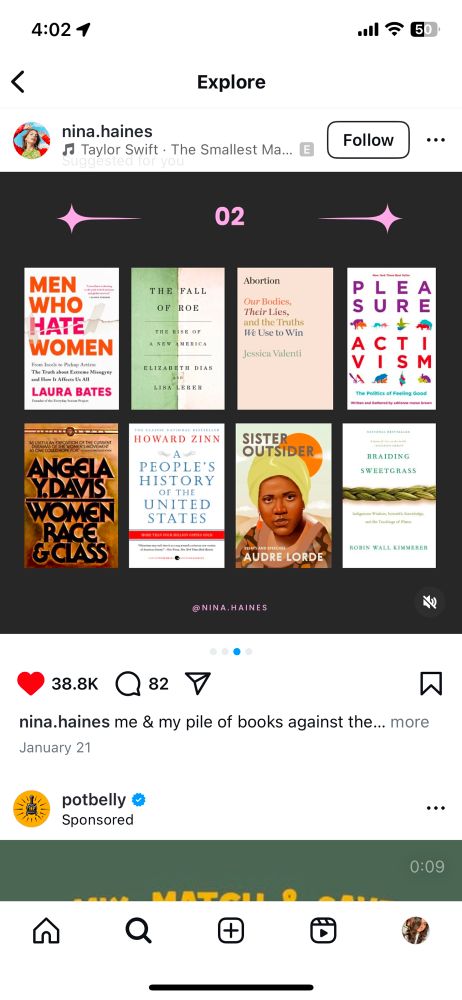Save post with the bookmark icon

point(431,684)
